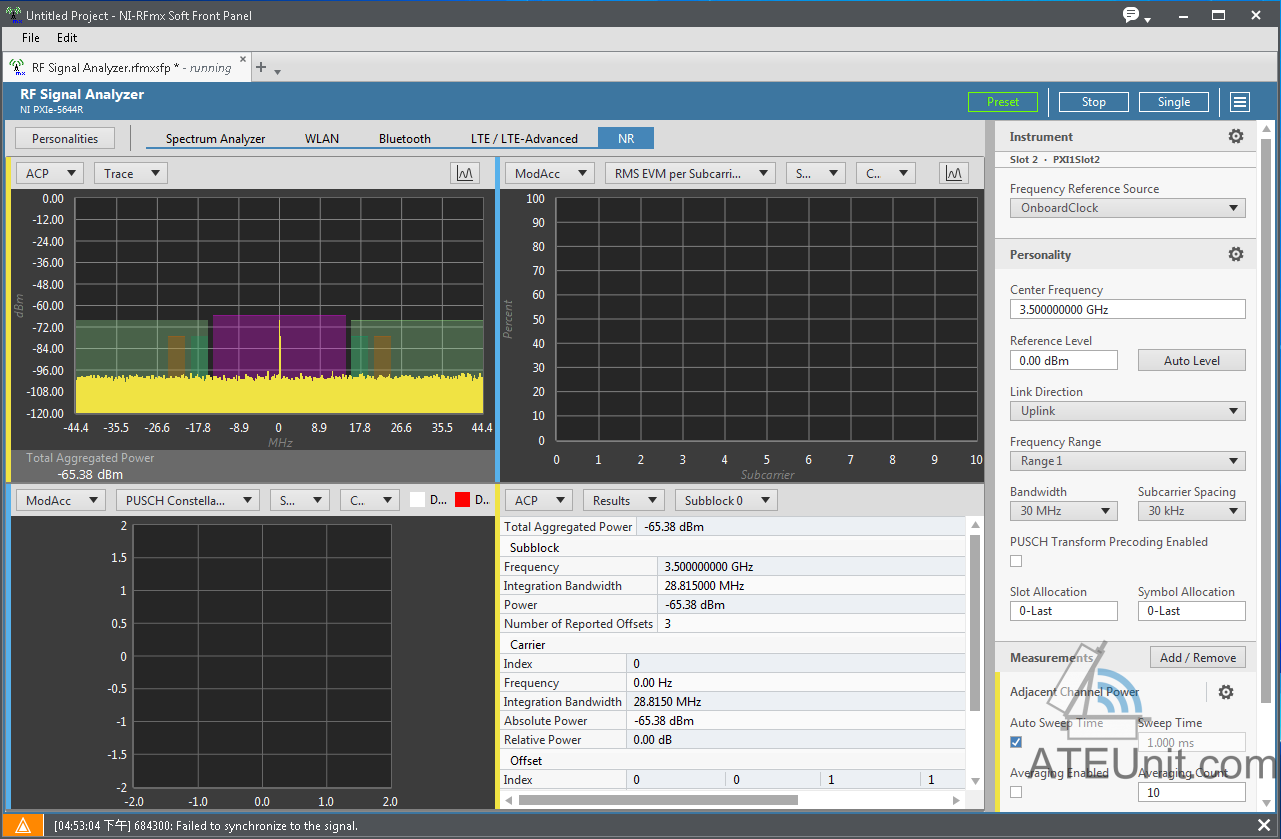Open the Trace dropdown

tap(131, 173)
